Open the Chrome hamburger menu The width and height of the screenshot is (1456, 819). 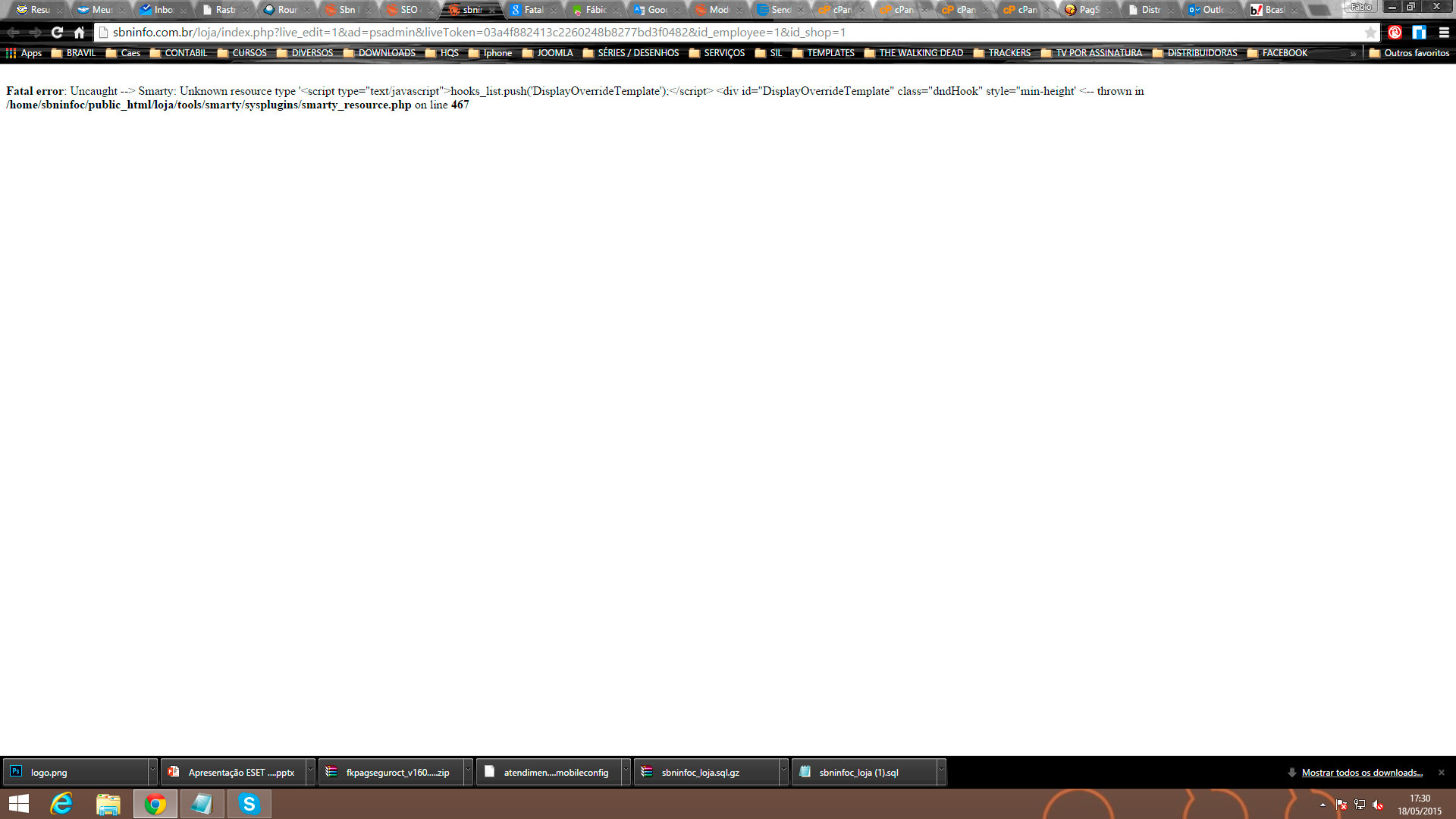coord(1444,33)
